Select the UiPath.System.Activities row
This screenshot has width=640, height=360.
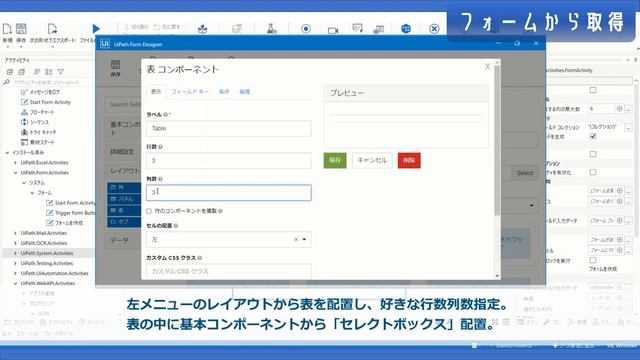click(x=48, y=253)
